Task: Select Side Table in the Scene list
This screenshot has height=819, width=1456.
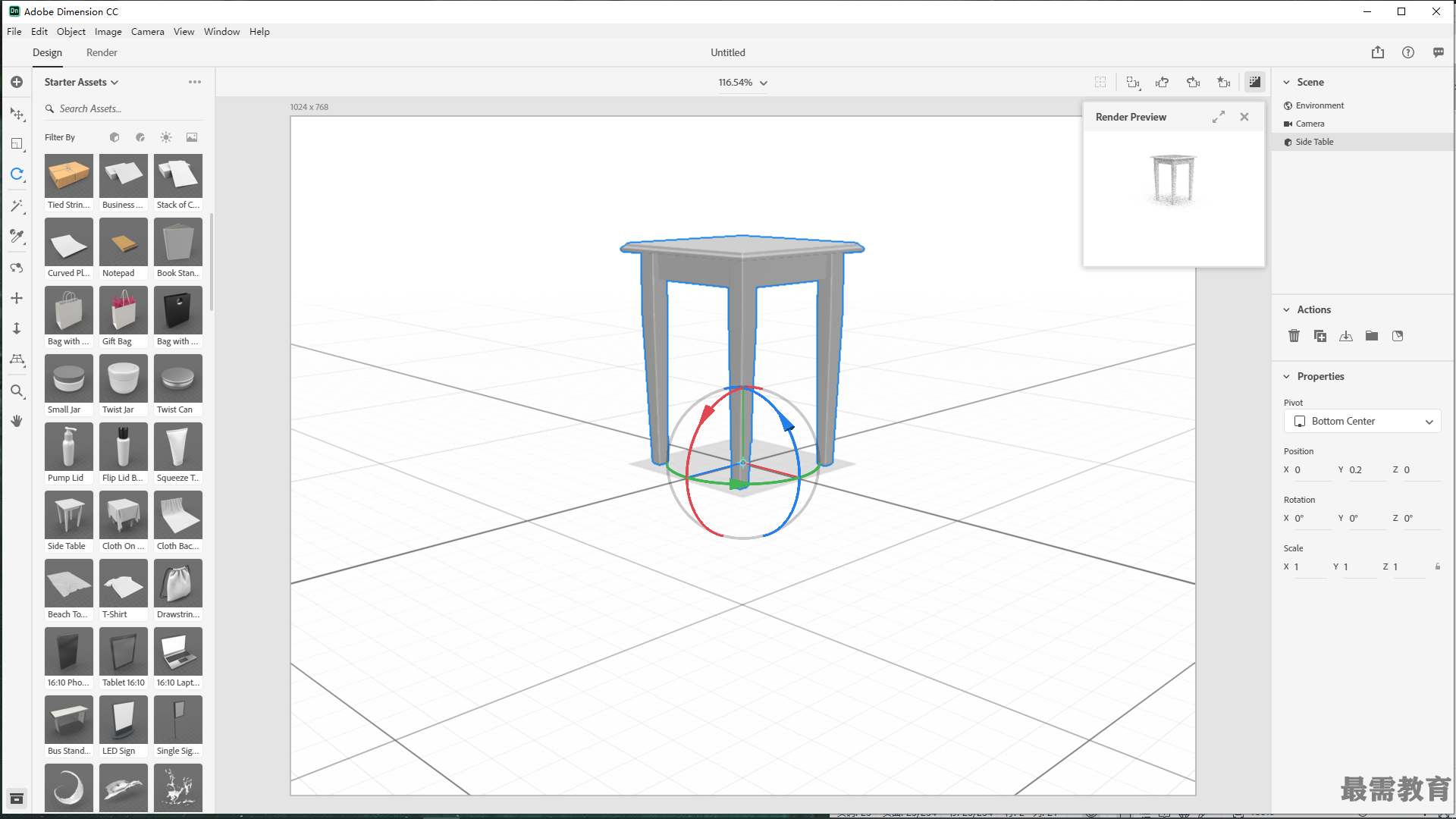Action: pos(1363,142)
